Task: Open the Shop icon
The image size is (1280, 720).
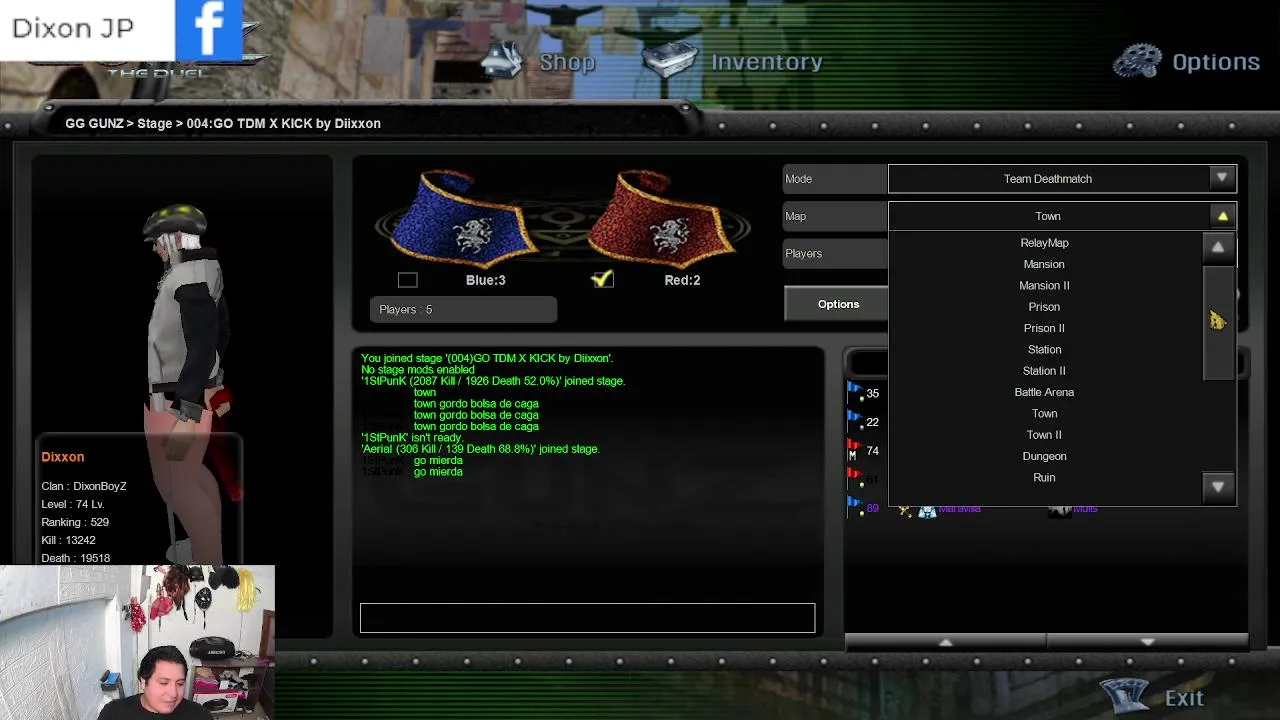Action: 502,60
